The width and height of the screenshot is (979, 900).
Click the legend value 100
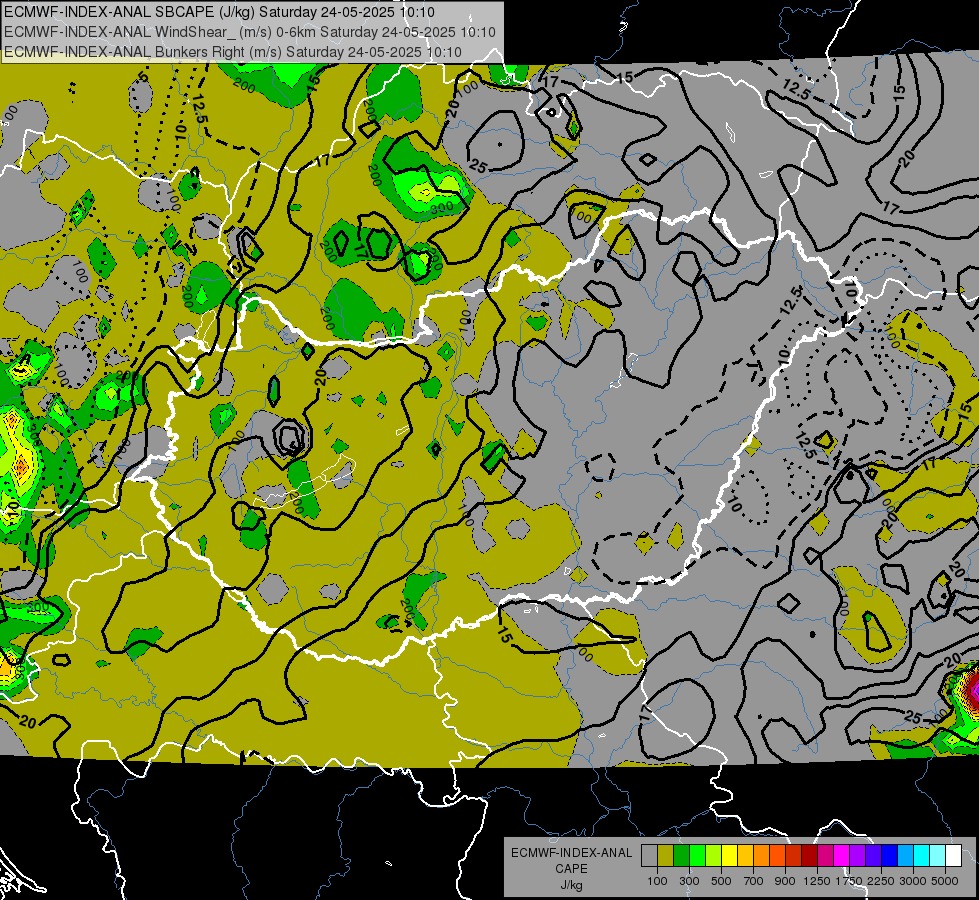(657, 881)
